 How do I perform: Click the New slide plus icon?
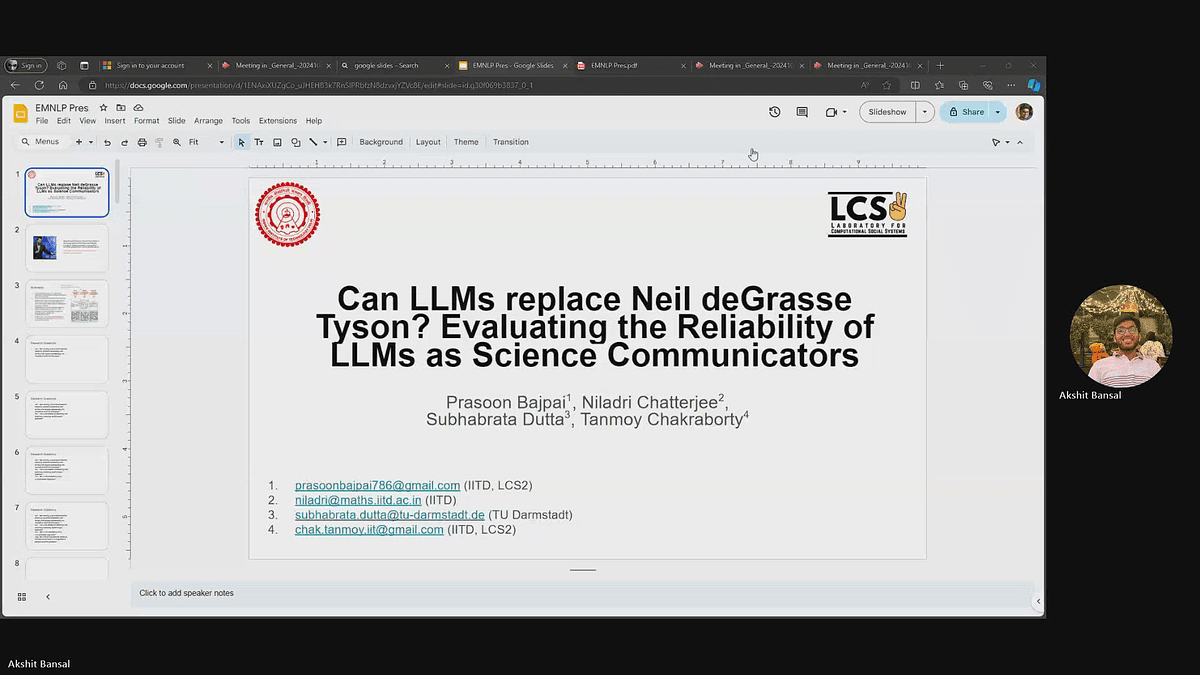click(x=79, y=142)
